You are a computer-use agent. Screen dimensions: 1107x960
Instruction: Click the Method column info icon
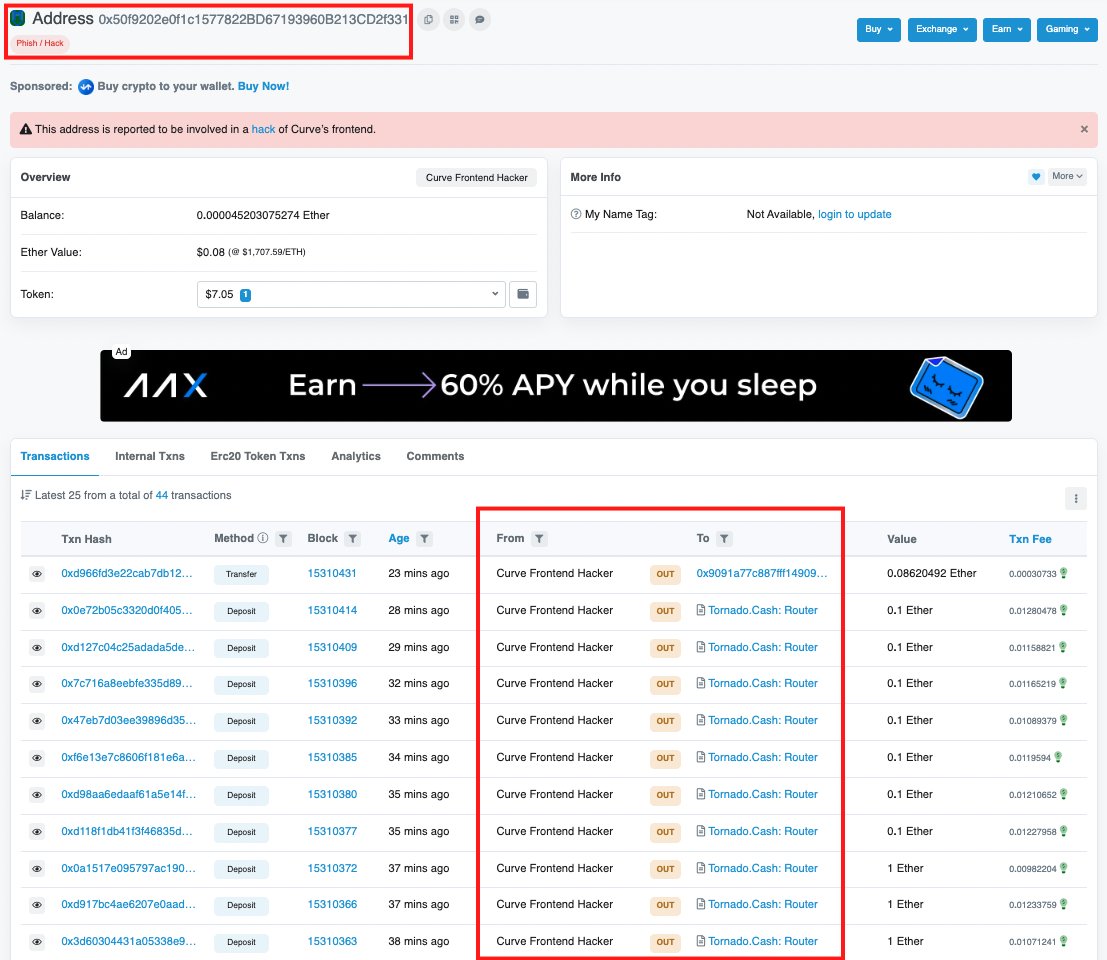pos(263,538)
